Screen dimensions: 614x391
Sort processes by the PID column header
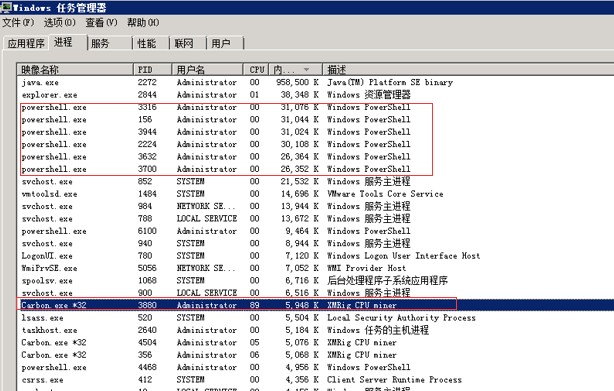pyautogui.click(x=152, y=70)
